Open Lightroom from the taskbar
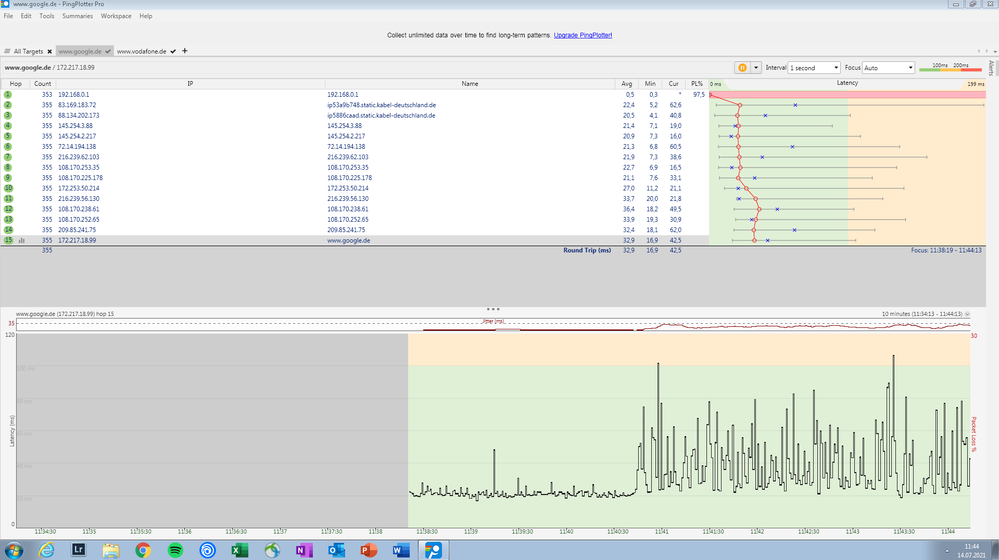Viewport: 999px width, 560px height. click(x=78, y=550)
